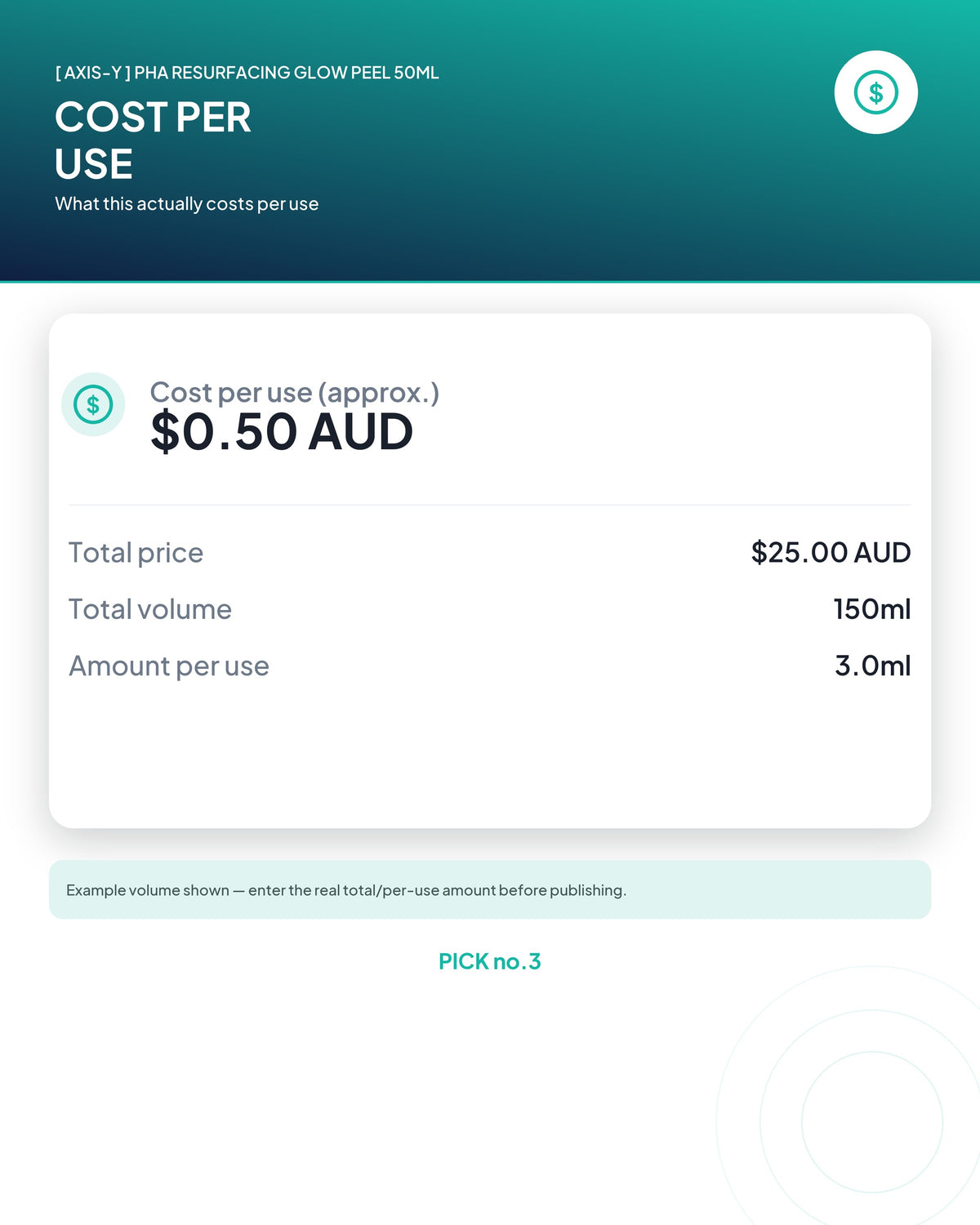Screen dimensions: 980x1225
Task: Select the $0.50 AUD cost value
Action: tap(282, 431)
